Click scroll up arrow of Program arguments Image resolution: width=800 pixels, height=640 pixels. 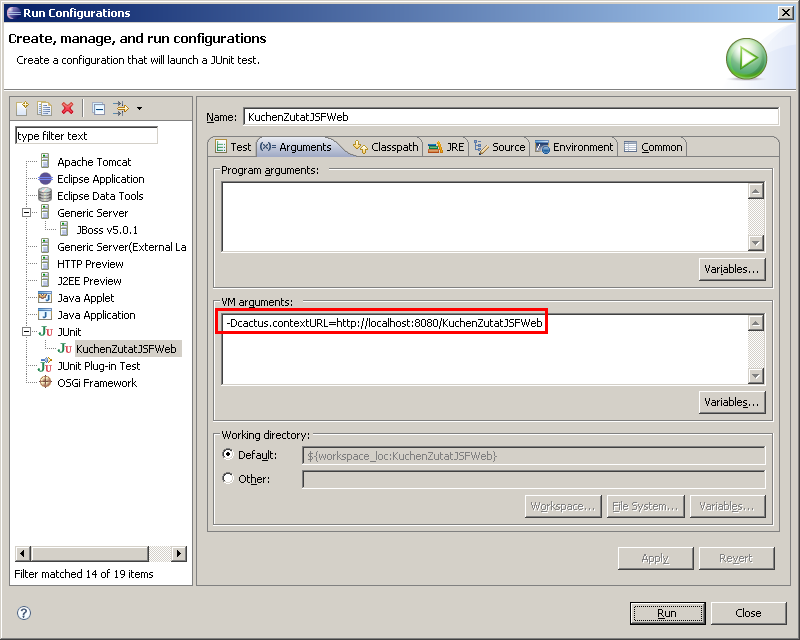(x=756, y=191)
